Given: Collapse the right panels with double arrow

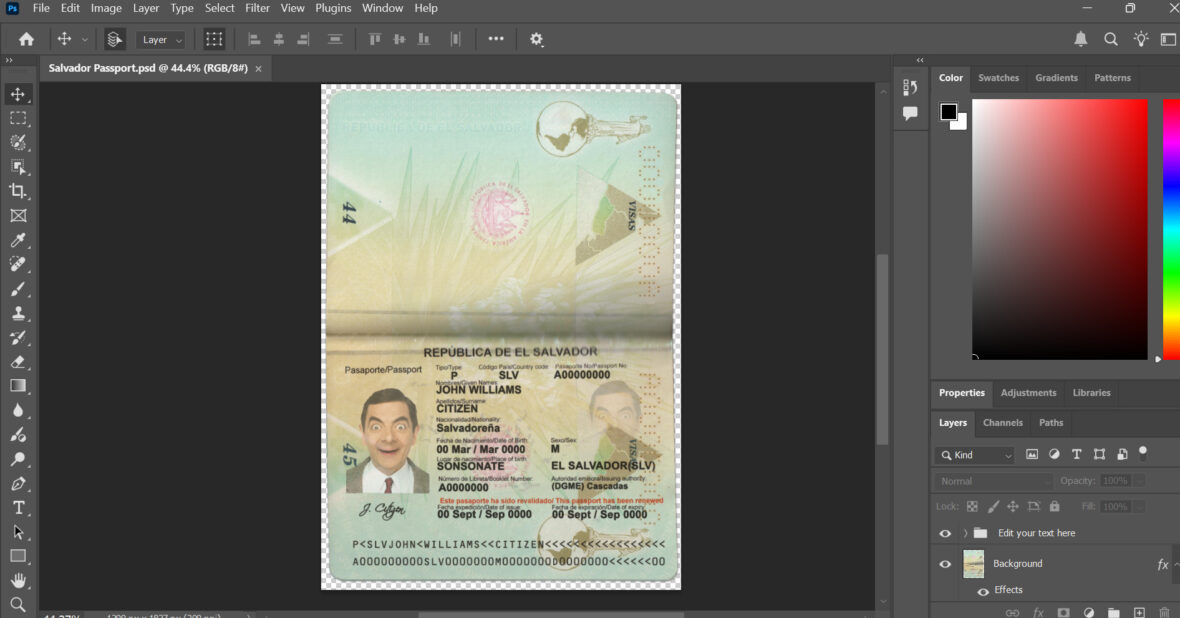Looking at the screenshot, I should pos(920,60).
